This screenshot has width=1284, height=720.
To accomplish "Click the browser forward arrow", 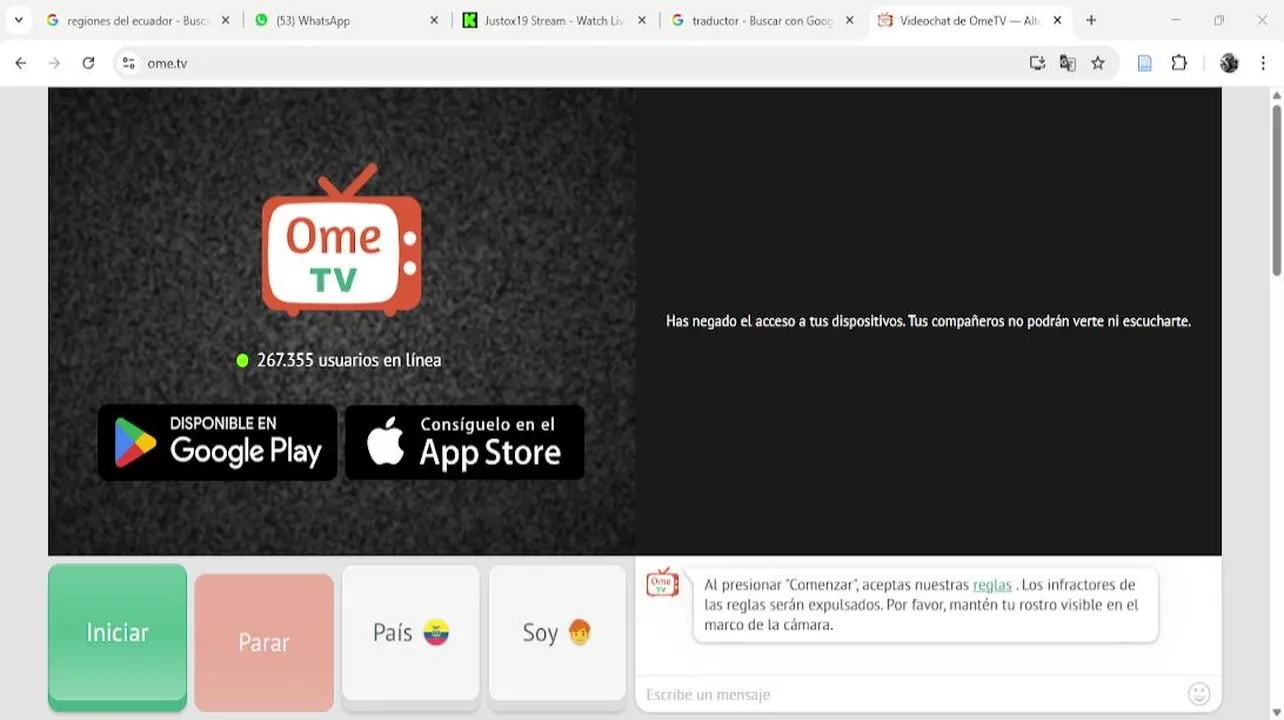I will pos(54,63).
